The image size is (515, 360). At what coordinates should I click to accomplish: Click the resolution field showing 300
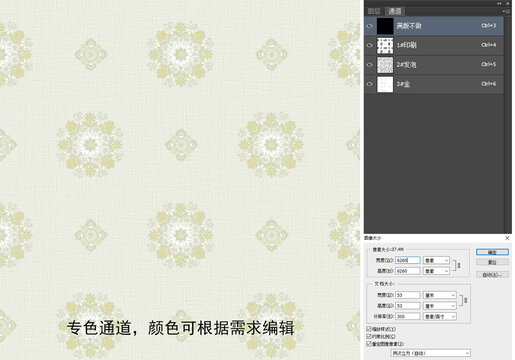(x=408, y=316)
